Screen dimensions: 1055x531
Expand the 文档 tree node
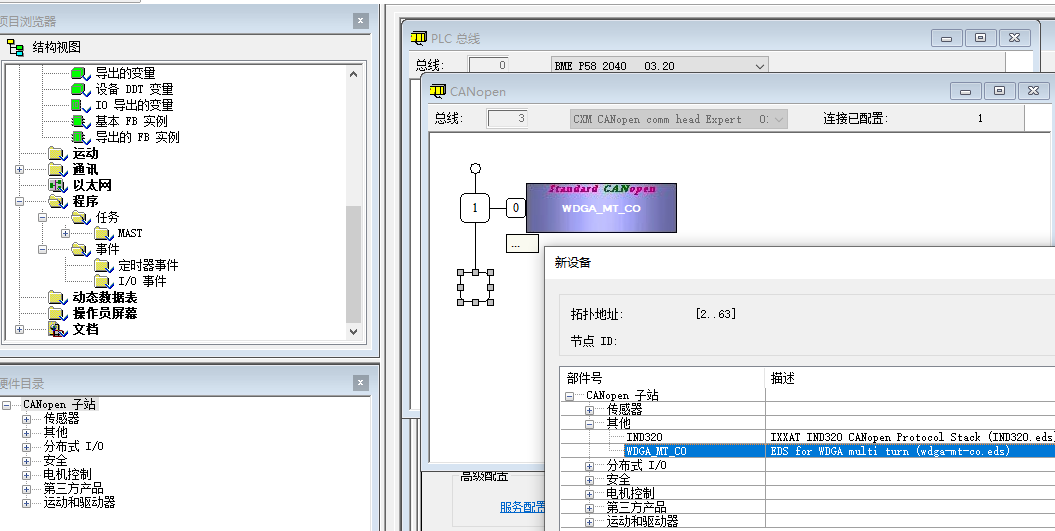point(20,330)
